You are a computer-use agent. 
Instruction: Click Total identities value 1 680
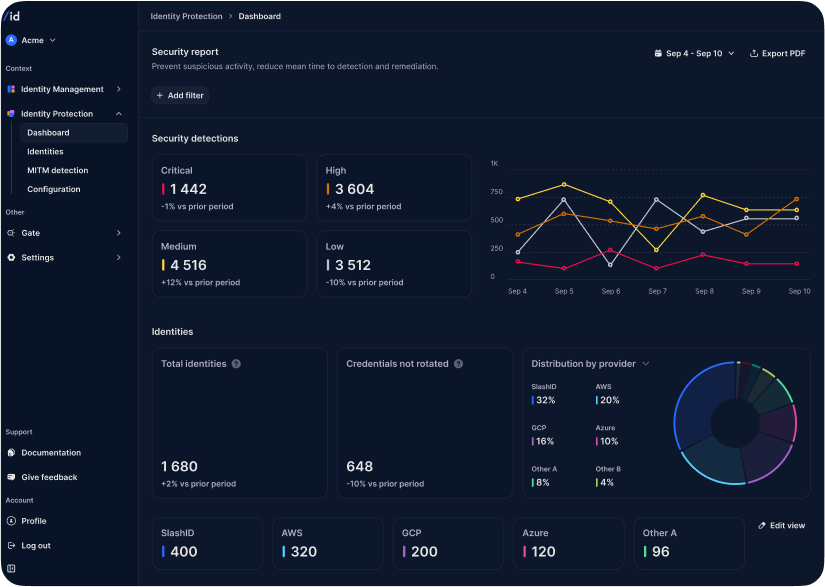[179, 467]
